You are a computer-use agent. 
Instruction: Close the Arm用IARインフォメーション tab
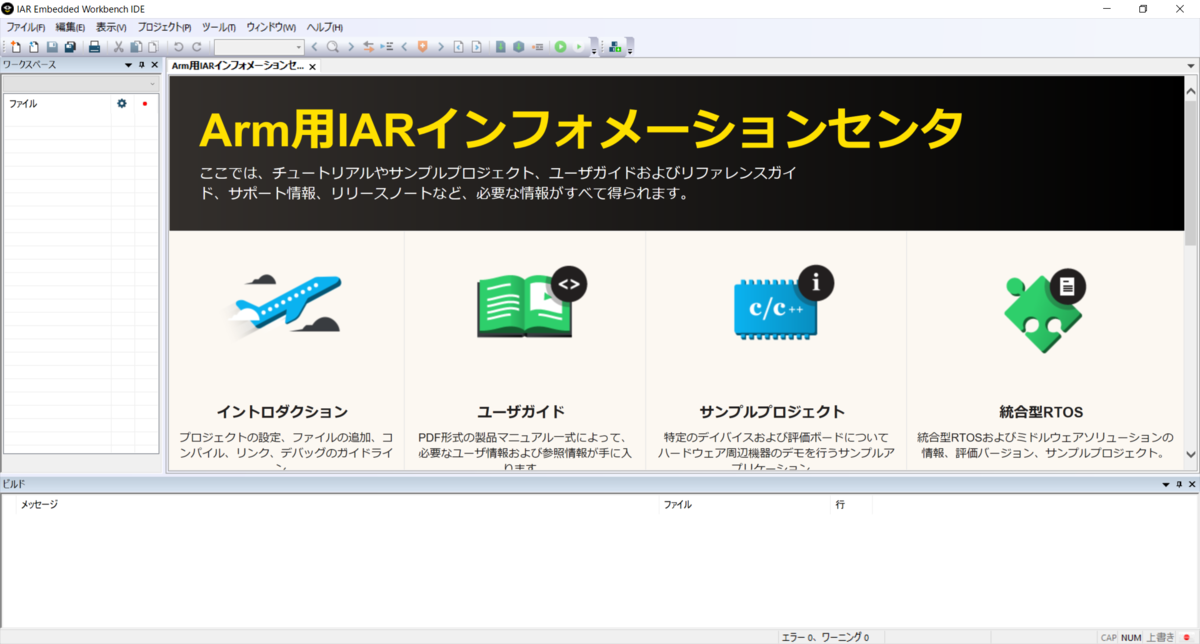point(312,67)
